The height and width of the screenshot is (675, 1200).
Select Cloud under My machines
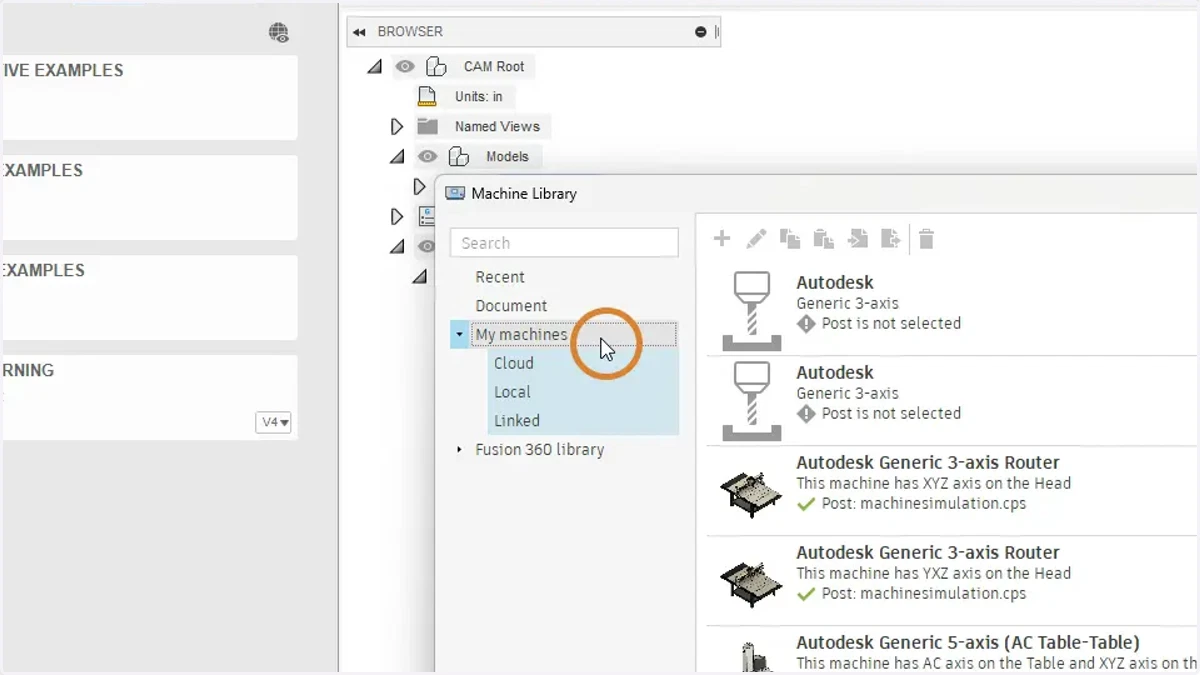tap(514, 363)
